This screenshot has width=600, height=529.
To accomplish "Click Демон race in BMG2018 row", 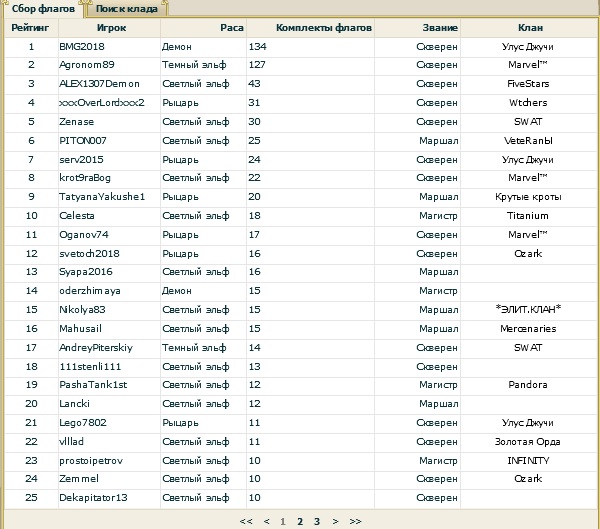I will (x=176, y=47).
